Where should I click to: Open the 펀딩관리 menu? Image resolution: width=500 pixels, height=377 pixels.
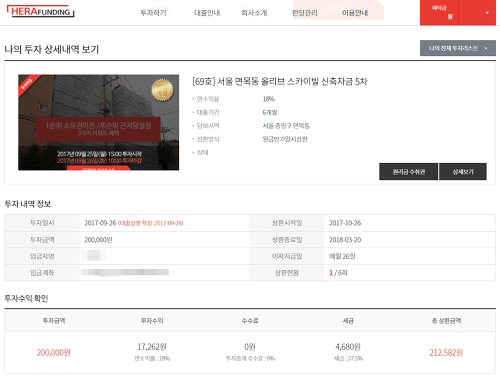click(305, 13)
